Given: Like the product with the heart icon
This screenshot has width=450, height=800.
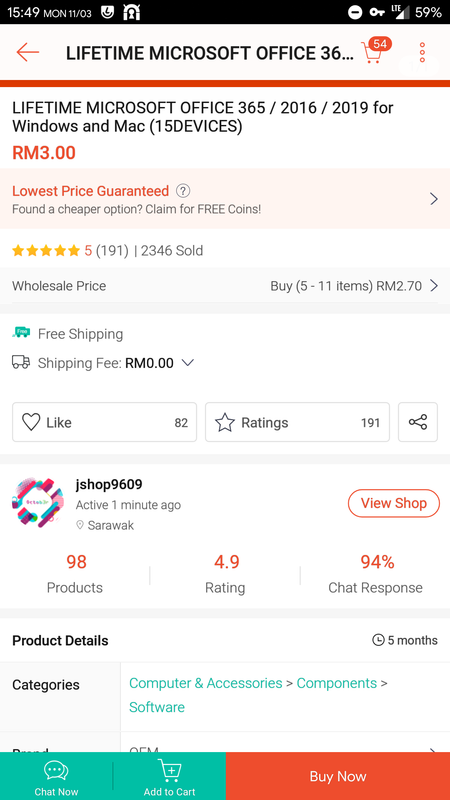Looking at the screenshot, I should point(105,422).
